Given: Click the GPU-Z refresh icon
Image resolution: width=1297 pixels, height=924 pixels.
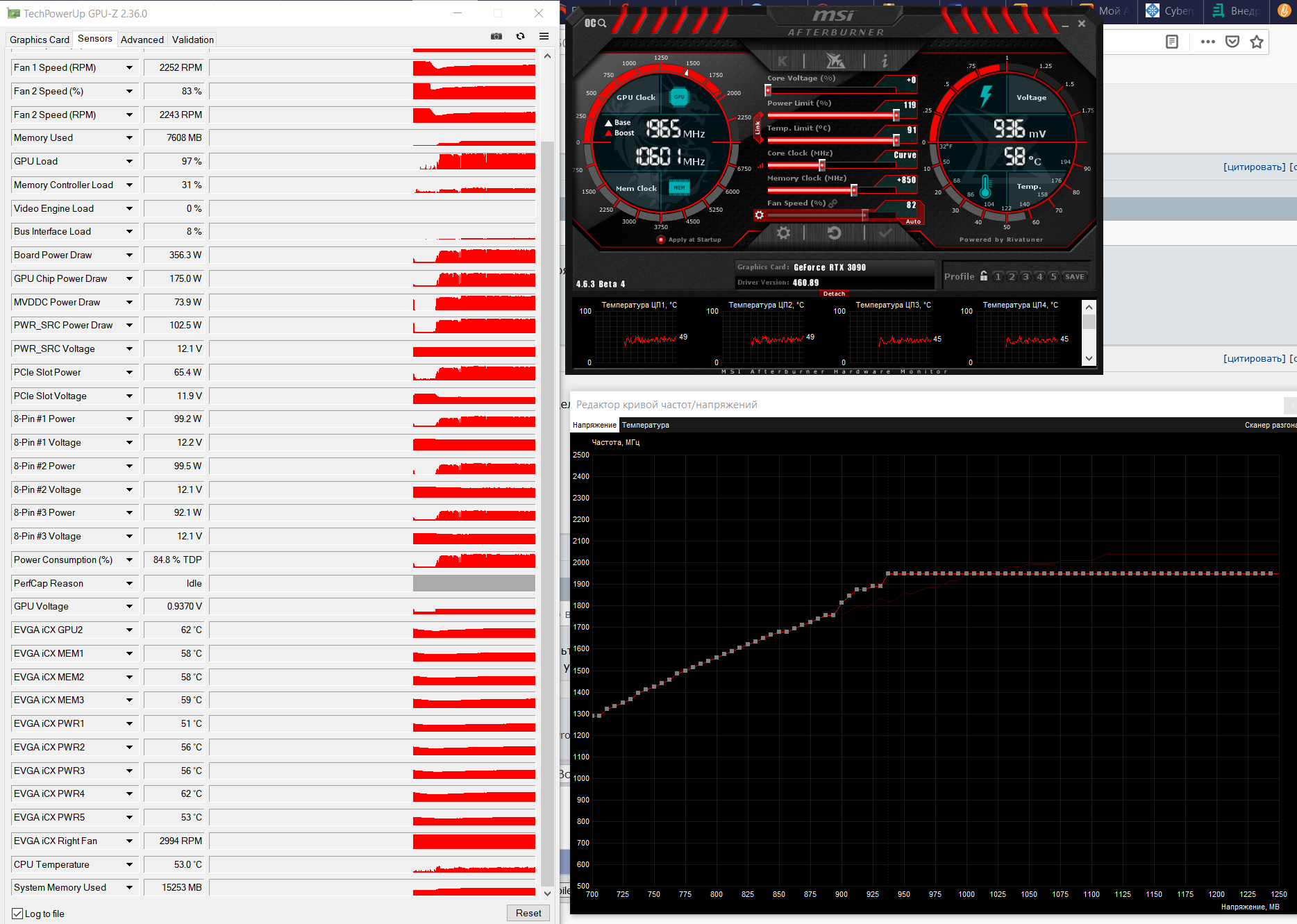Looking at the screenshot, I should click(520, 36).
